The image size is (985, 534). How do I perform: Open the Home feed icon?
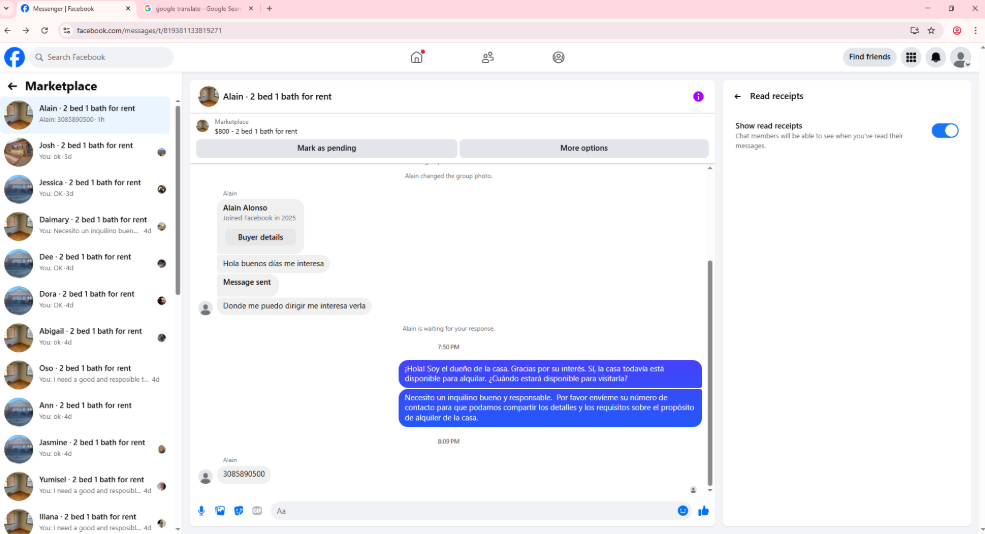416,57
